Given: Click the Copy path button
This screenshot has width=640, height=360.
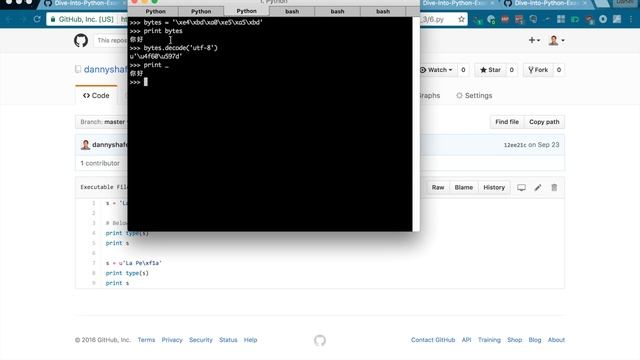Looking at the screenshot, I should coord(544,122).
